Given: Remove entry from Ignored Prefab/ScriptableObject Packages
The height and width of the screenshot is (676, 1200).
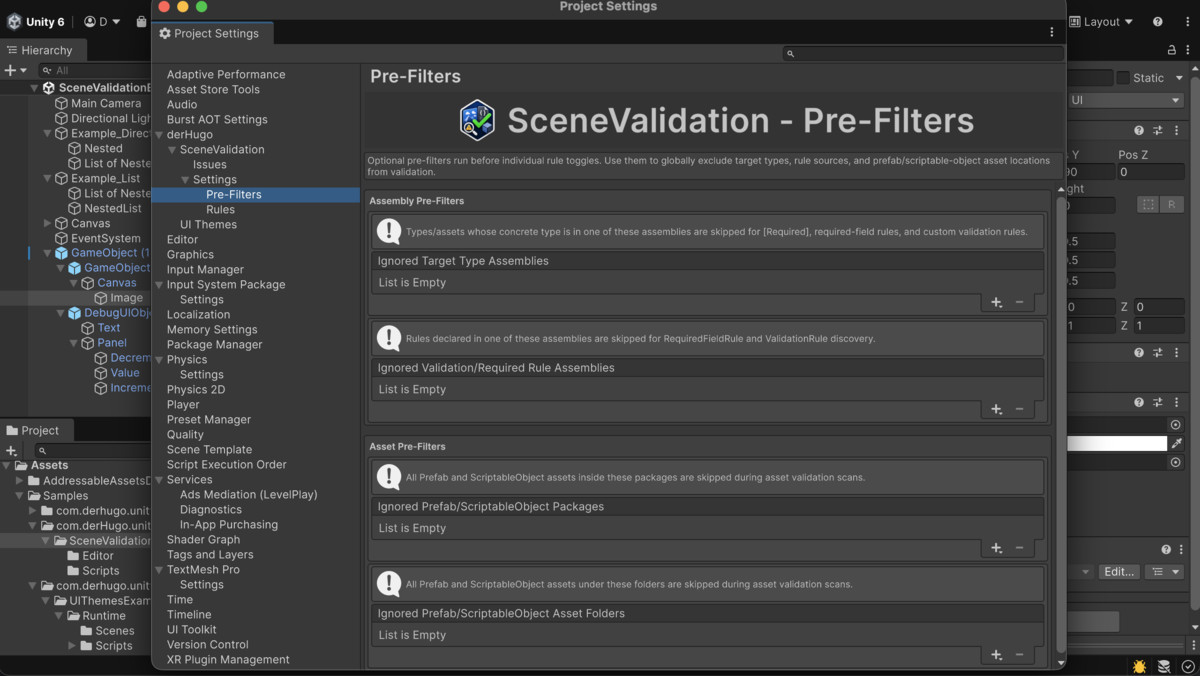Looking at the screenshot, I should (x=1020, y=548).
